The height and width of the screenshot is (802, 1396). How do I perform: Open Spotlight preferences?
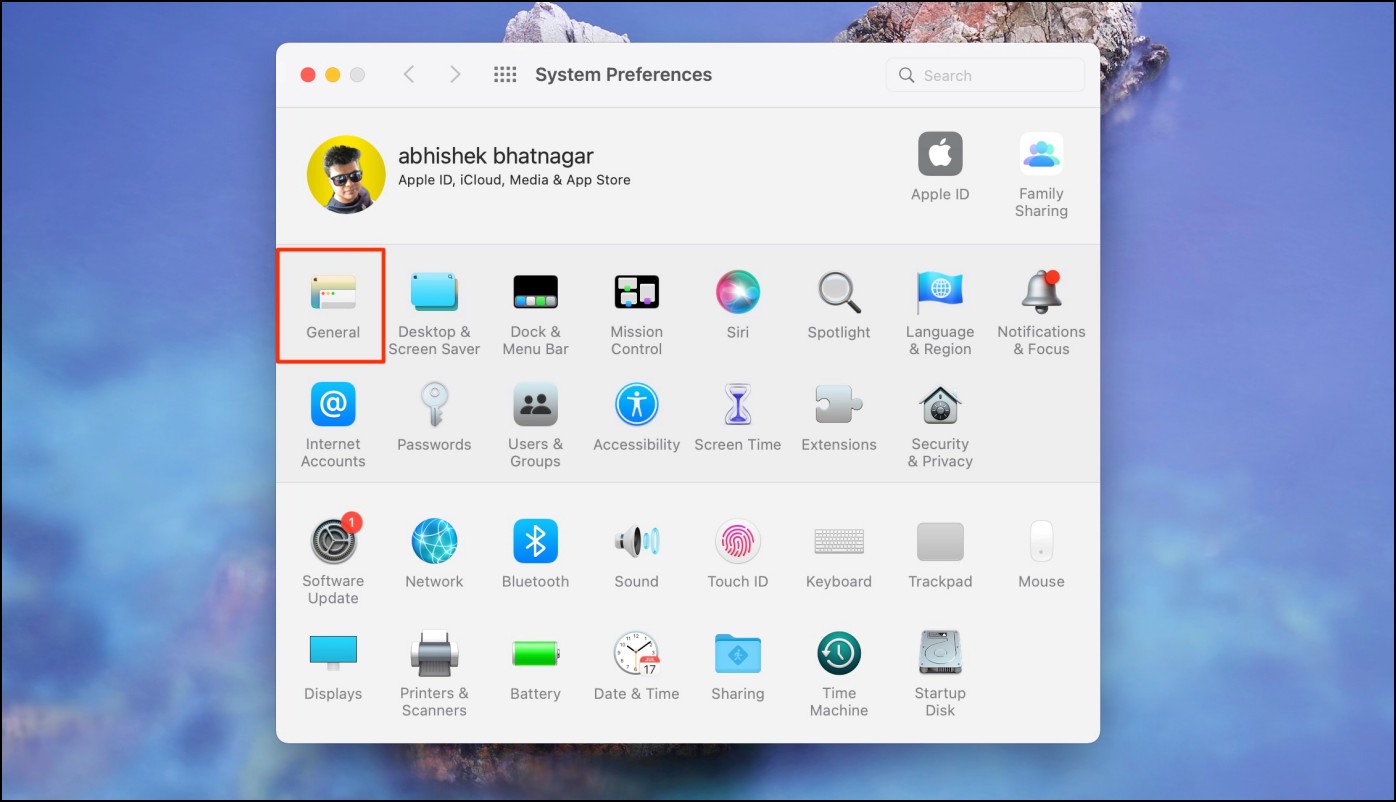point(839,306)
